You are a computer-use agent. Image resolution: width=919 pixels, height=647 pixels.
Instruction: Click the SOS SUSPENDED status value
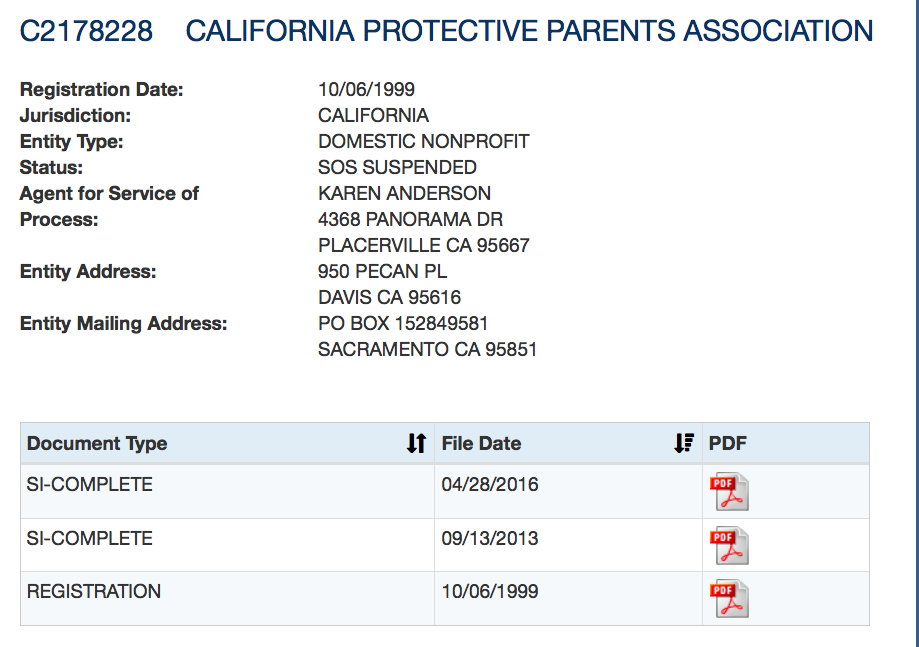(397, 167)
